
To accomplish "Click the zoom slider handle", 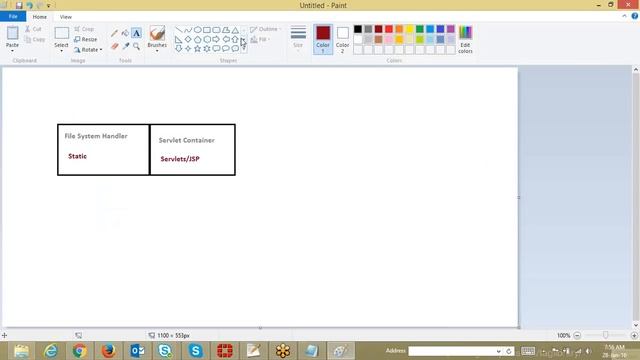I will 605,335.
